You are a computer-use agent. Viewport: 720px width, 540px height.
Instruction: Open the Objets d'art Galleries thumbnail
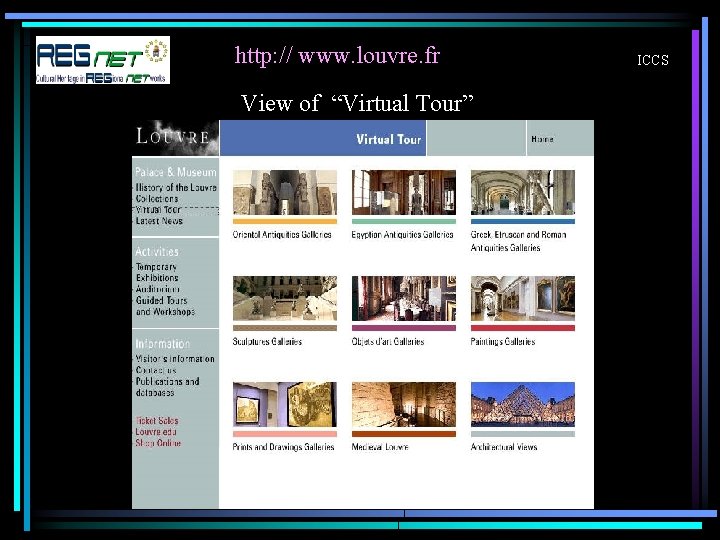404,298
